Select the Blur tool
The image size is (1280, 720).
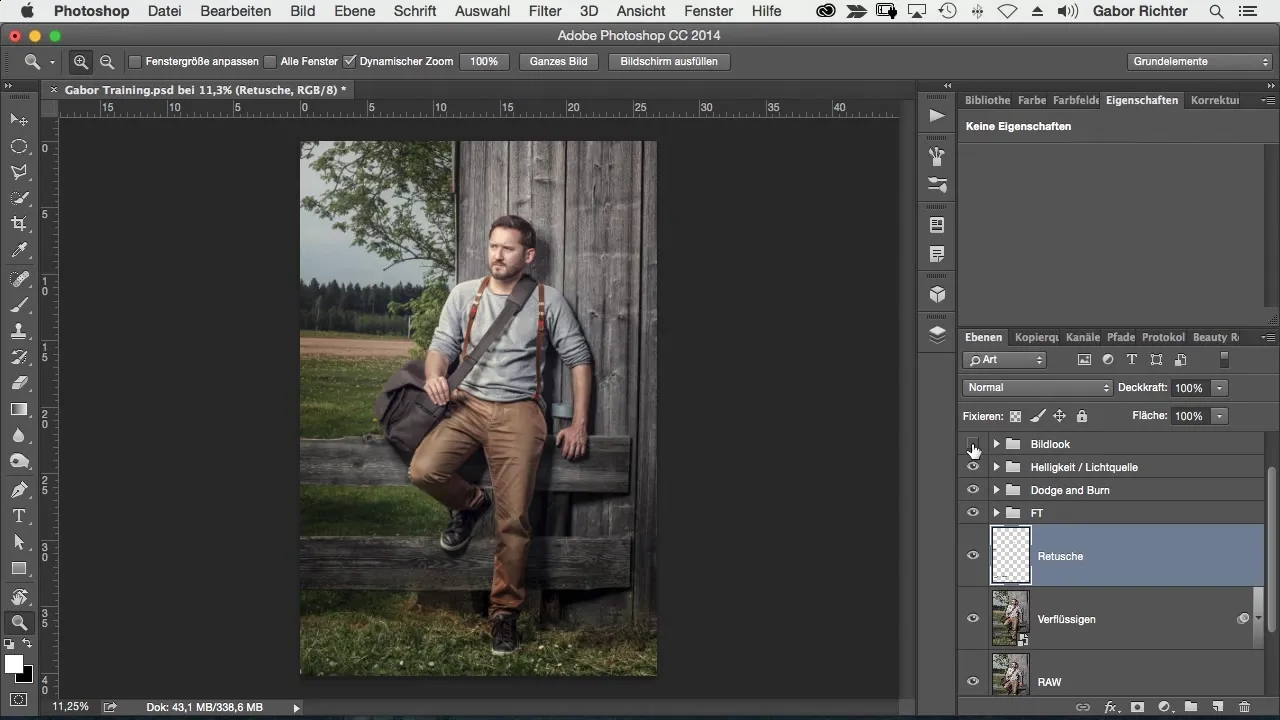pyautogui.click(x=19, y=435)
